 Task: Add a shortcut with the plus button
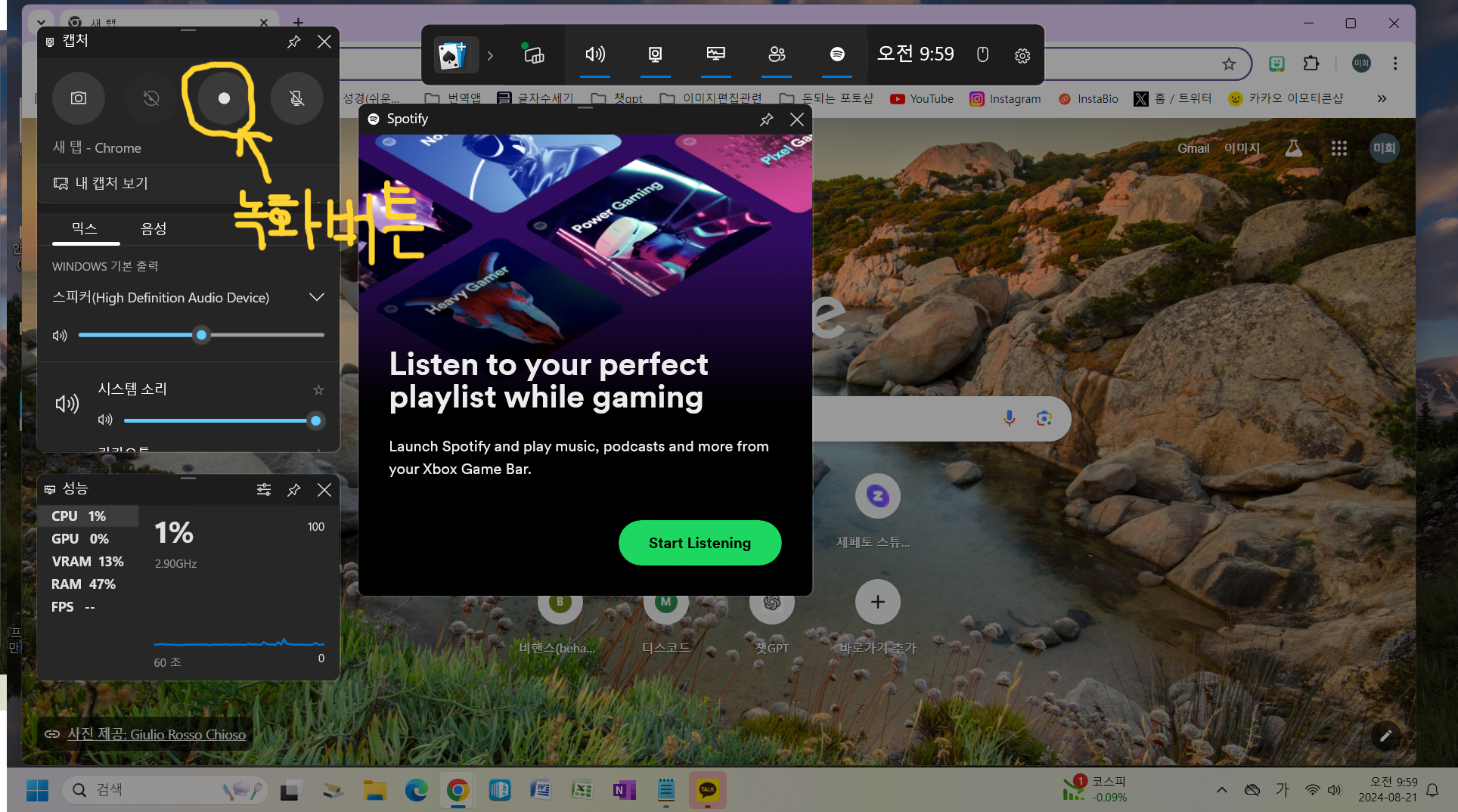(877, 602)
